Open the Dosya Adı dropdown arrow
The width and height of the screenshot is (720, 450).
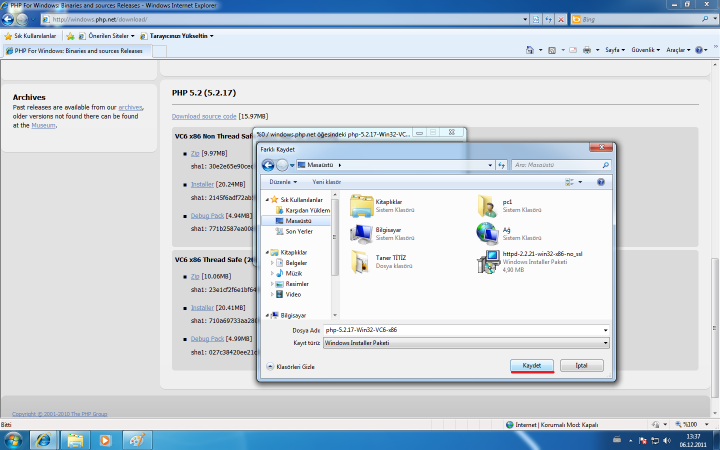(605, 330)
